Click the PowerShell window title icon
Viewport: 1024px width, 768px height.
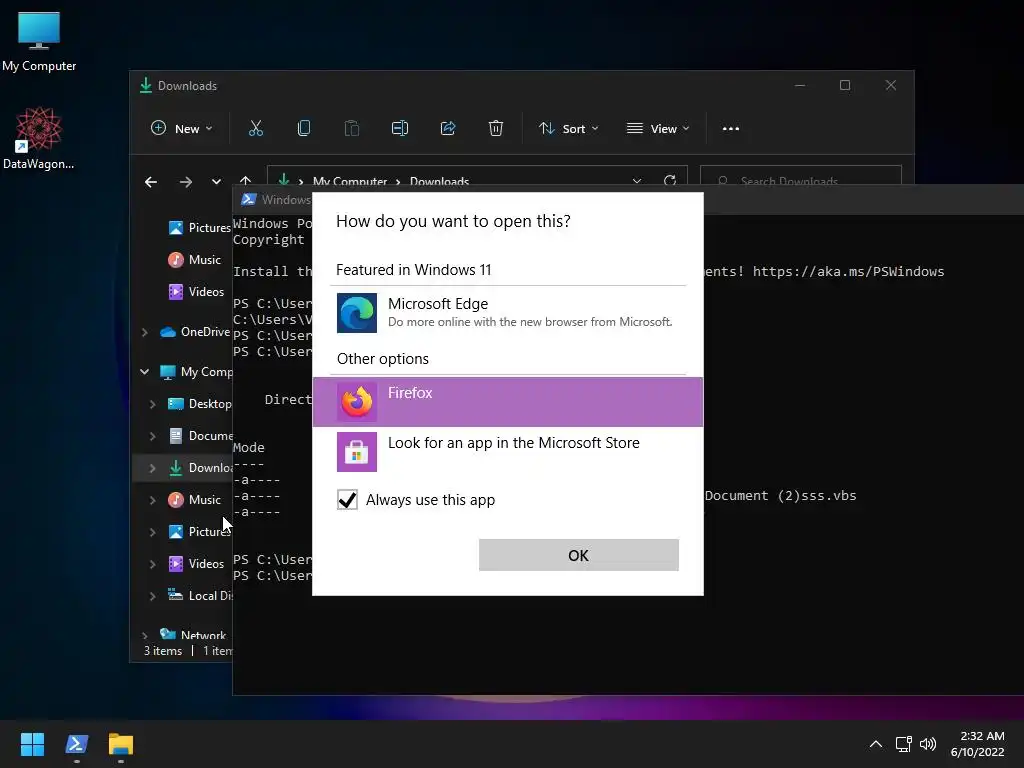(x=249, y=199)
